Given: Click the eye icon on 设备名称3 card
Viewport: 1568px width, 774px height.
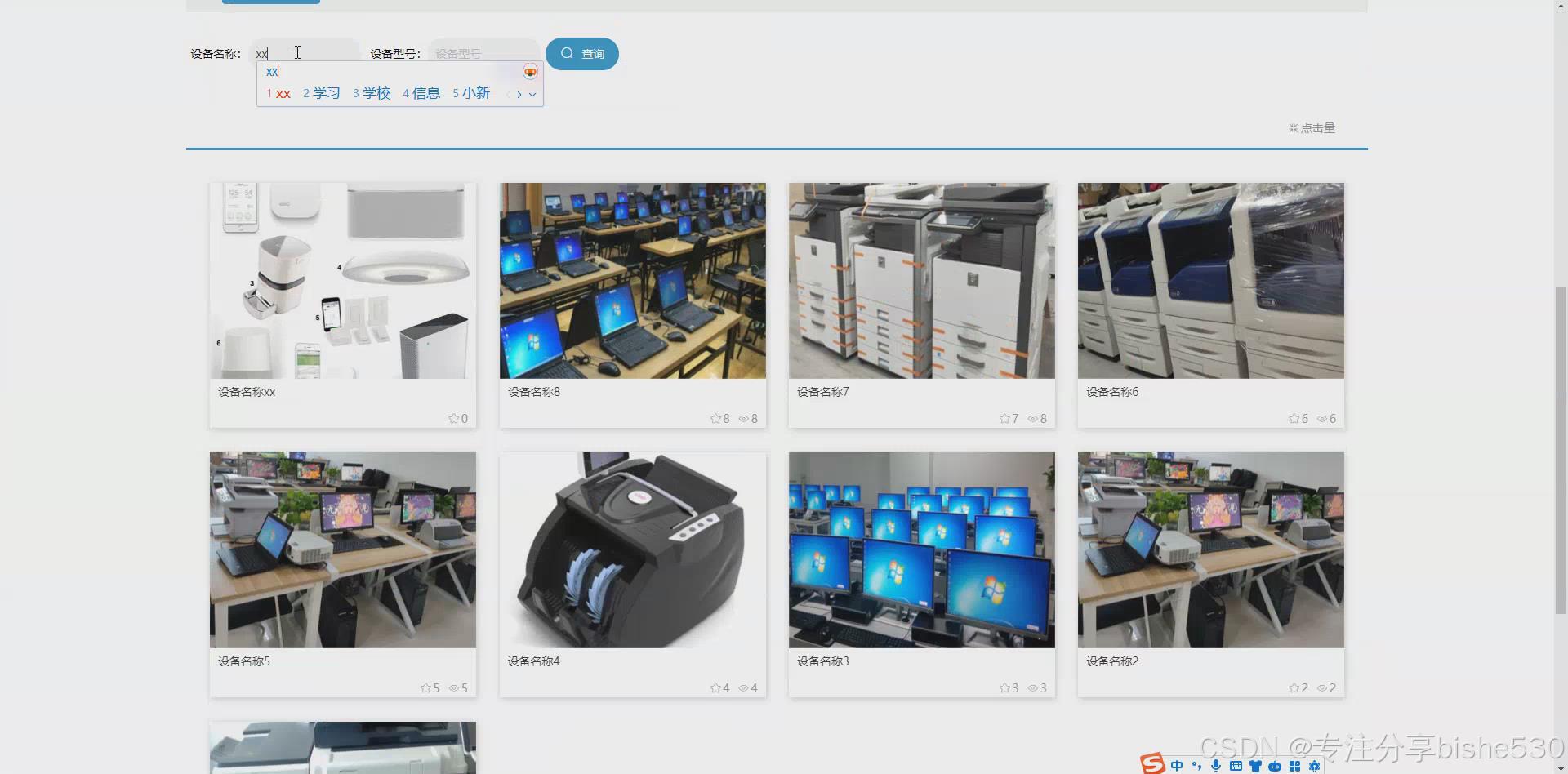Looking at the screenshot, I should tap(1033, 688).
